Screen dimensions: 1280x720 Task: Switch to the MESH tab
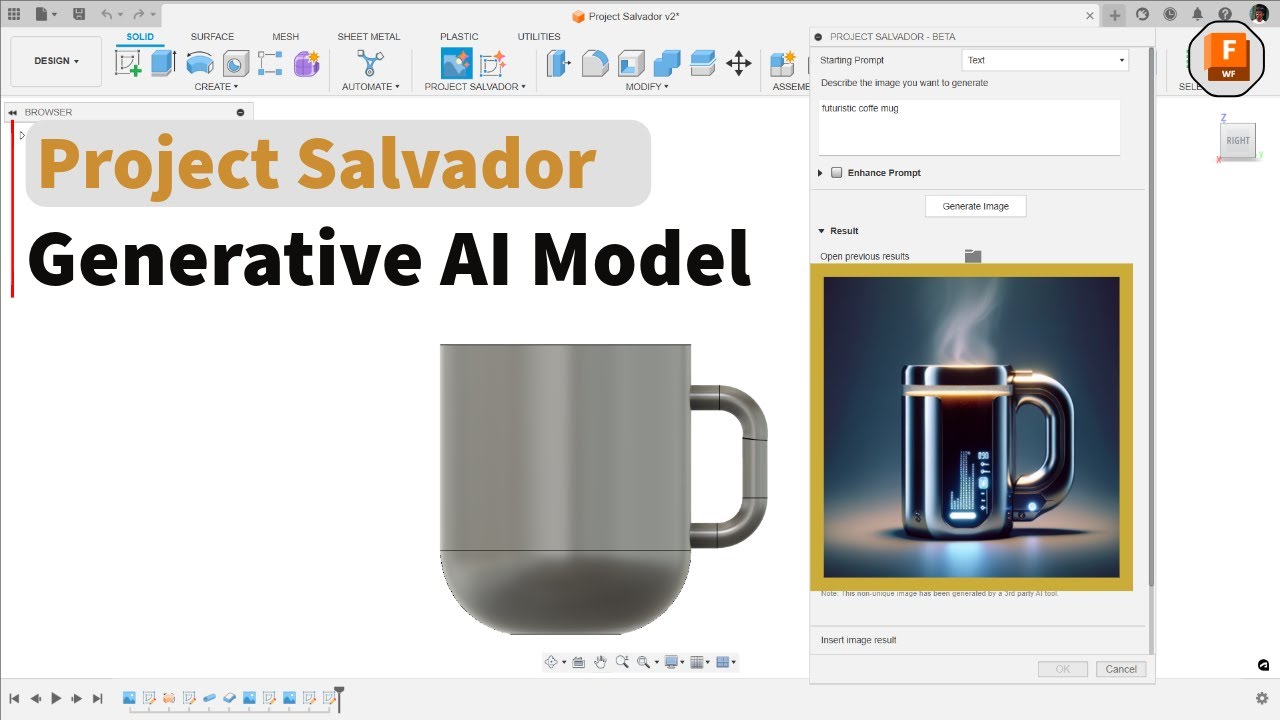pos(286,37)
